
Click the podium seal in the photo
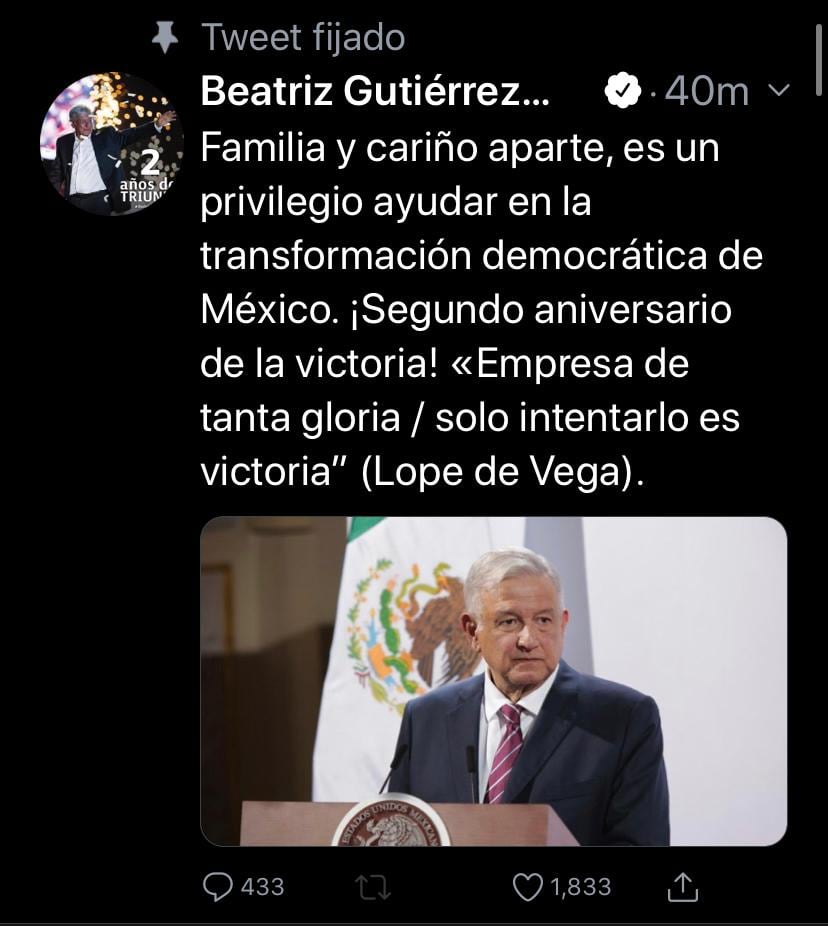391,826
